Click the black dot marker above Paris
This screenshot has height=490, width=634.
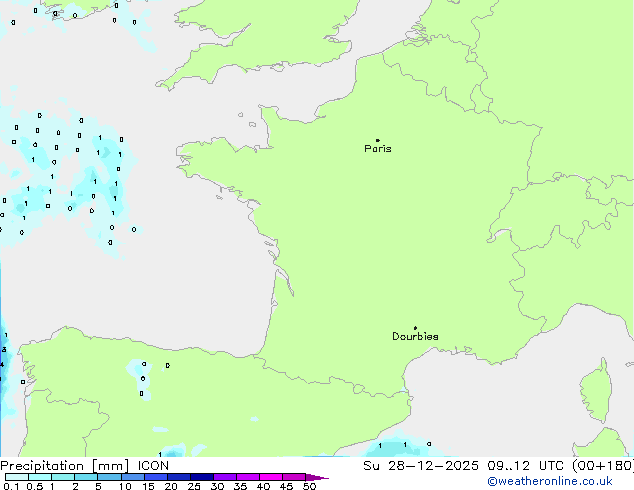pos(378,140)
